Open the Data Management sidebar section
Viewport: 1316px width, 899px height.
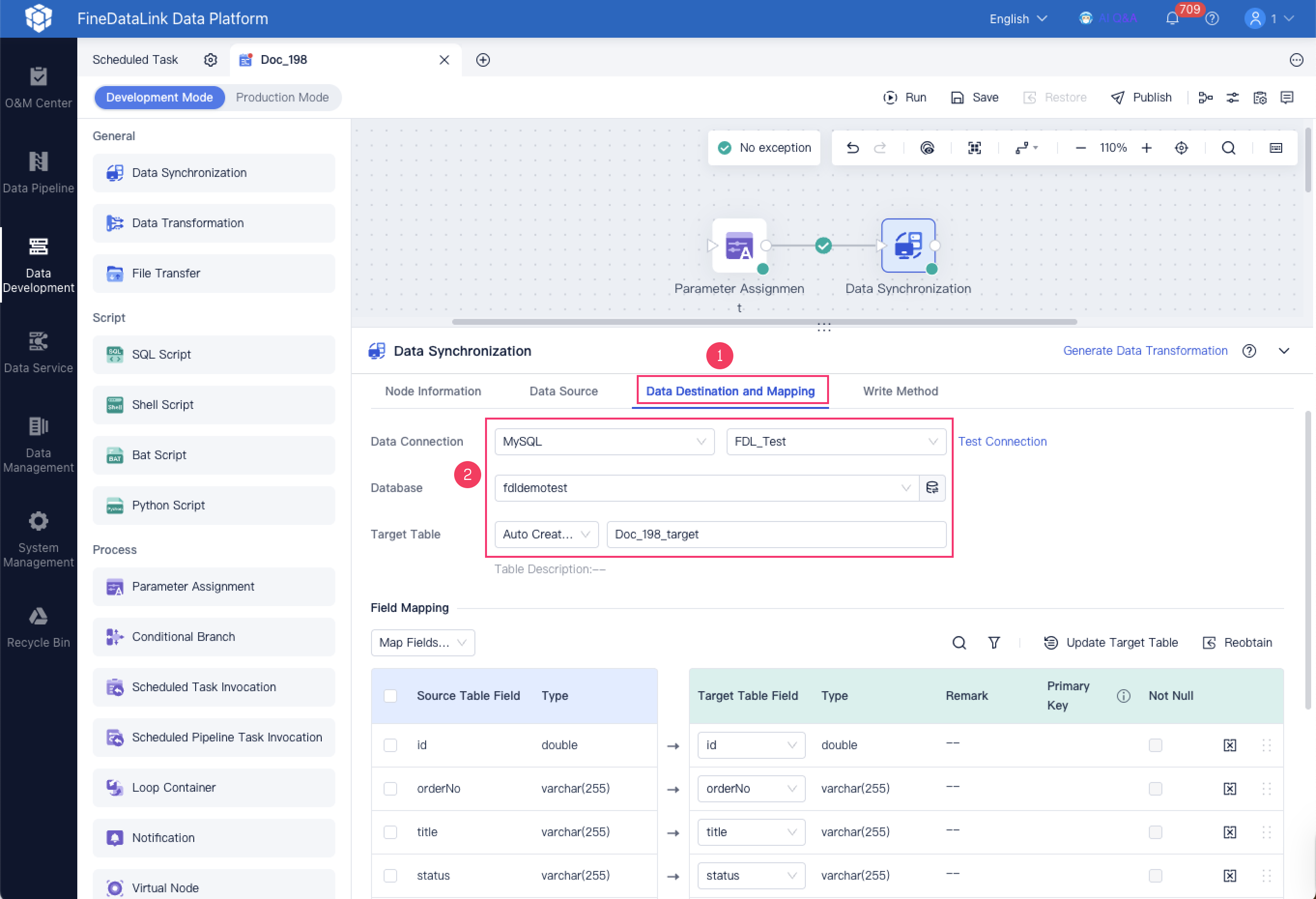(39, 444)
